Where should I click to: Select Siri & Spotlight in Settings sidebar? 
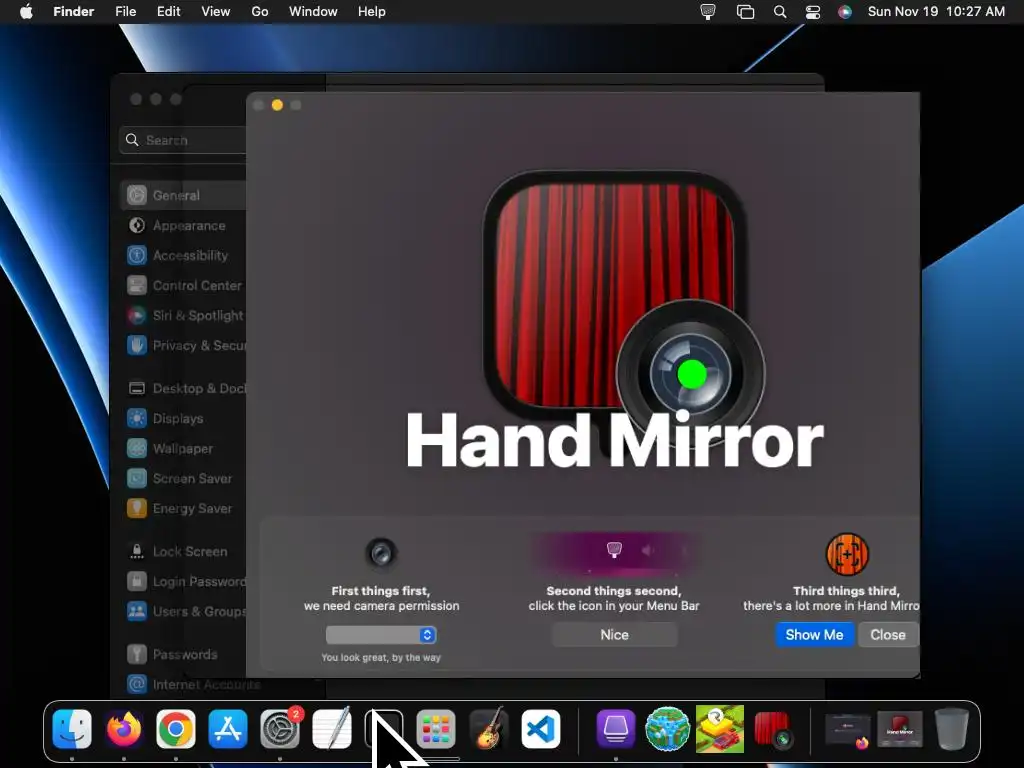coord(184,315)
